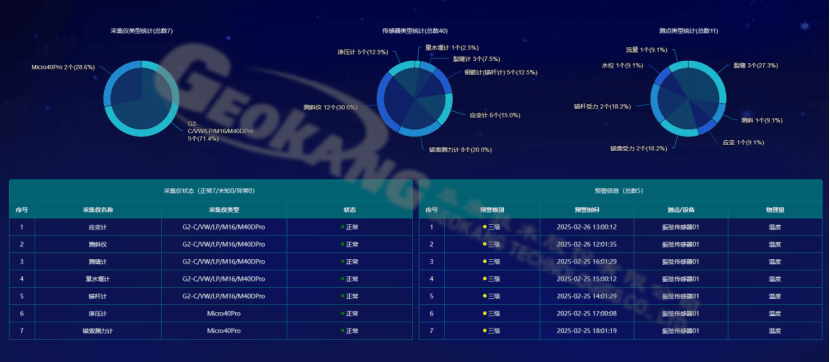830x362 pixels.
Task: Select collector name '锚杆计' in row 5
Action: tap(97, 296)
